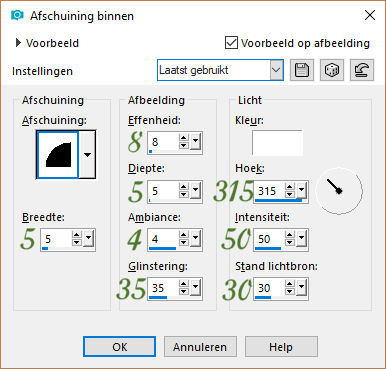Open the Diepte slider dropdown

click(195, 191)
